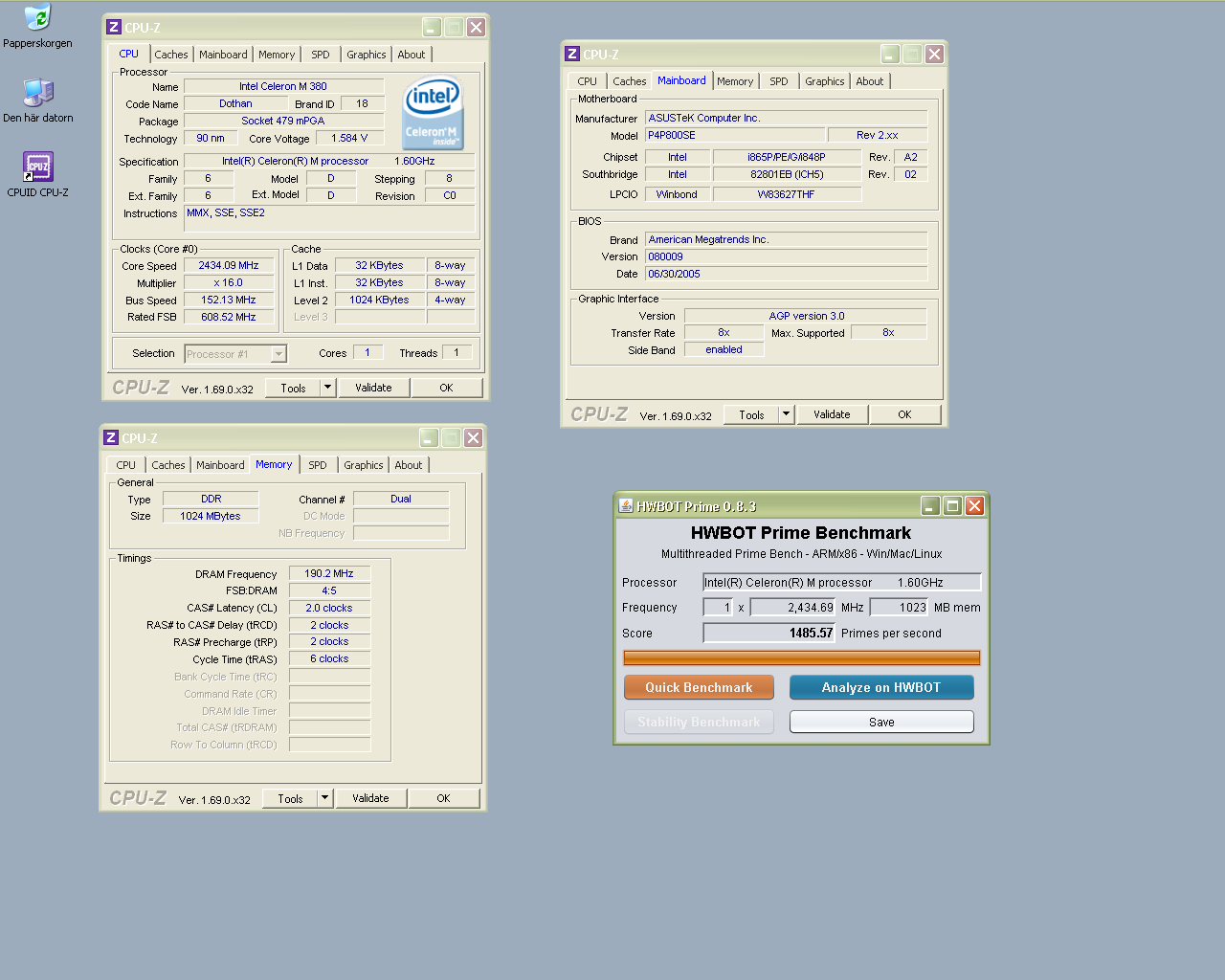Click Core Speed value 2434.09 MHz
The image size is (1225, 980).
point(229,265)
